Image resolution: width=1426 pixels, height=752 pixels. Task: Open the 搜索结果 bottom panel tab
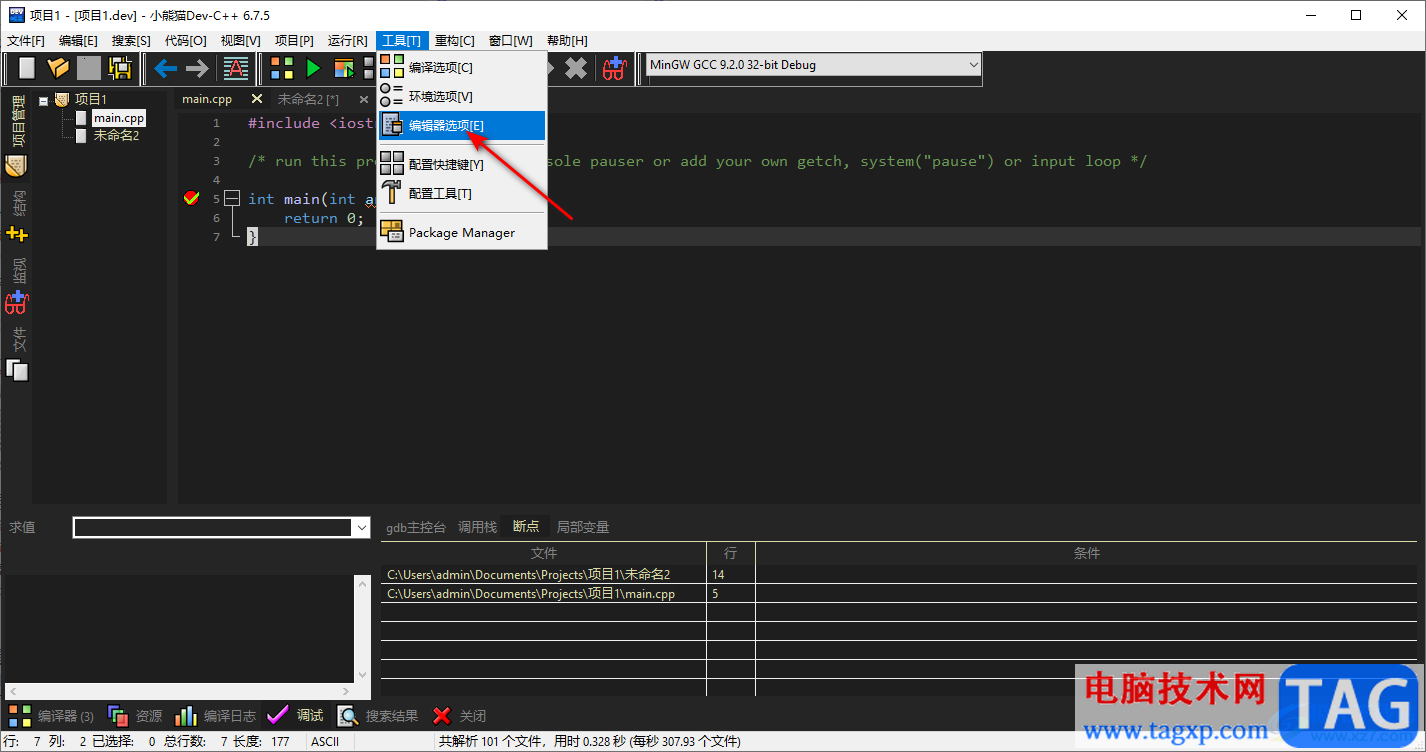coord(378,716)
